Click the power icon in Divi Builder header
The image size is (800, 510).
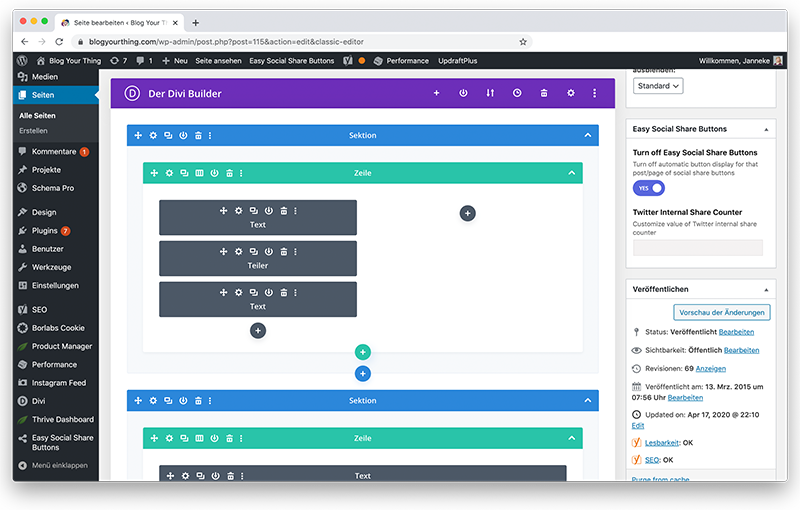coord(463,93)
